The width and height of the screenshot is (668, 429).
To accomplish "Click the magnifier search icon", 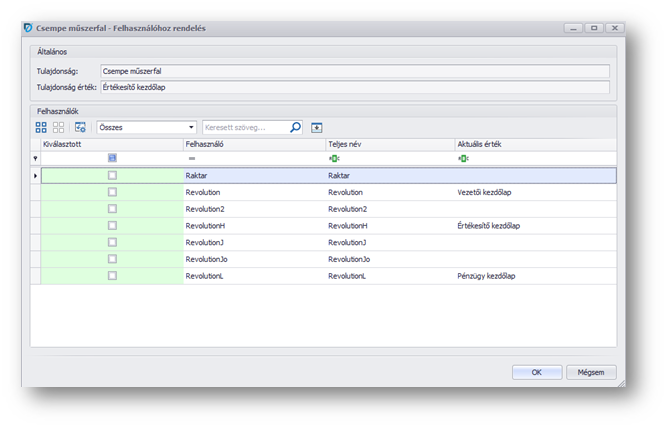I will (295, 128).
